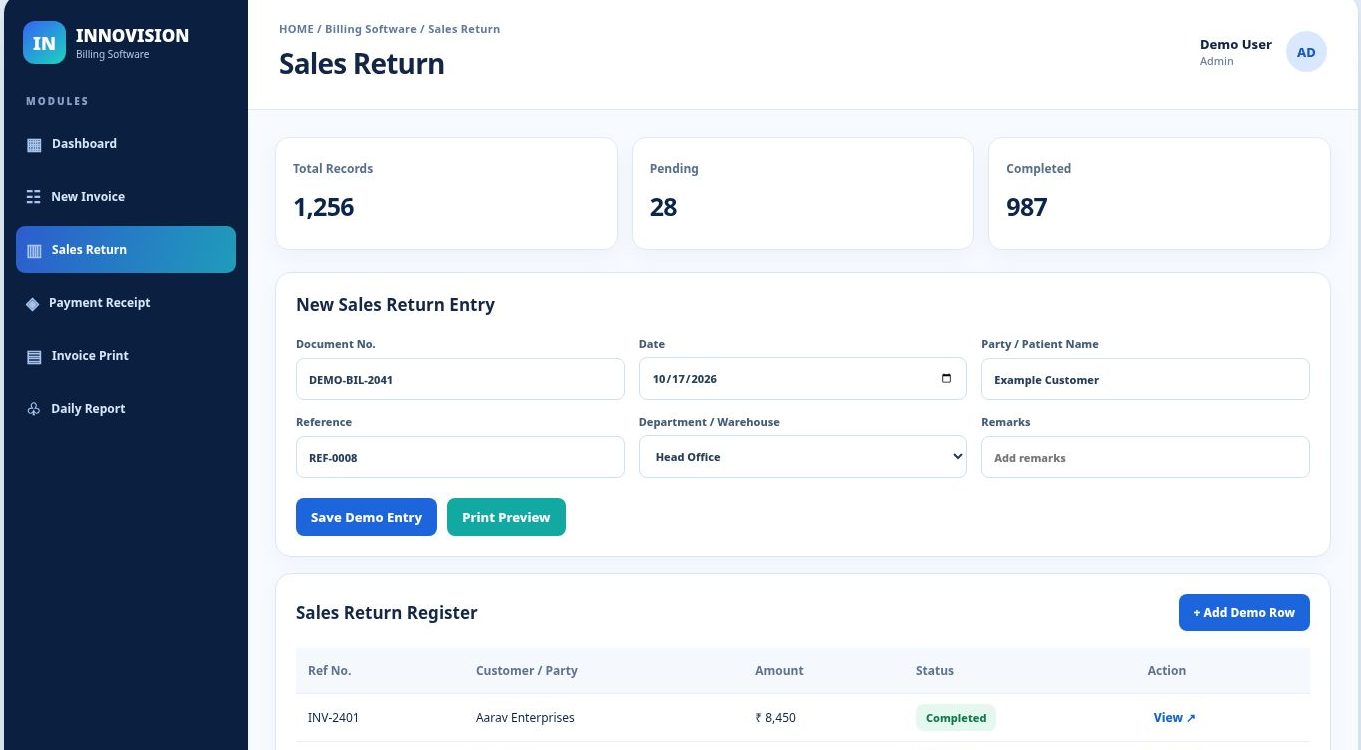Expand the Department / Warehouse dropdown

point(803,457)
